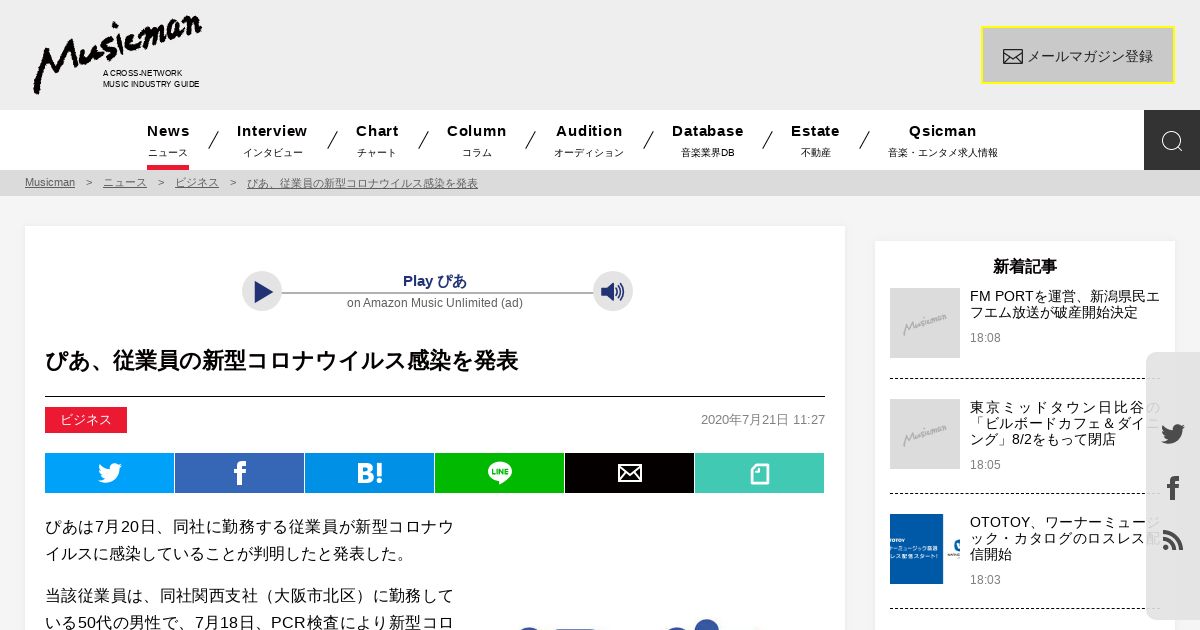This screenshot has height=630, width=1200.
Task: Go to Musicman breadcrumb link
Action: 50,183
